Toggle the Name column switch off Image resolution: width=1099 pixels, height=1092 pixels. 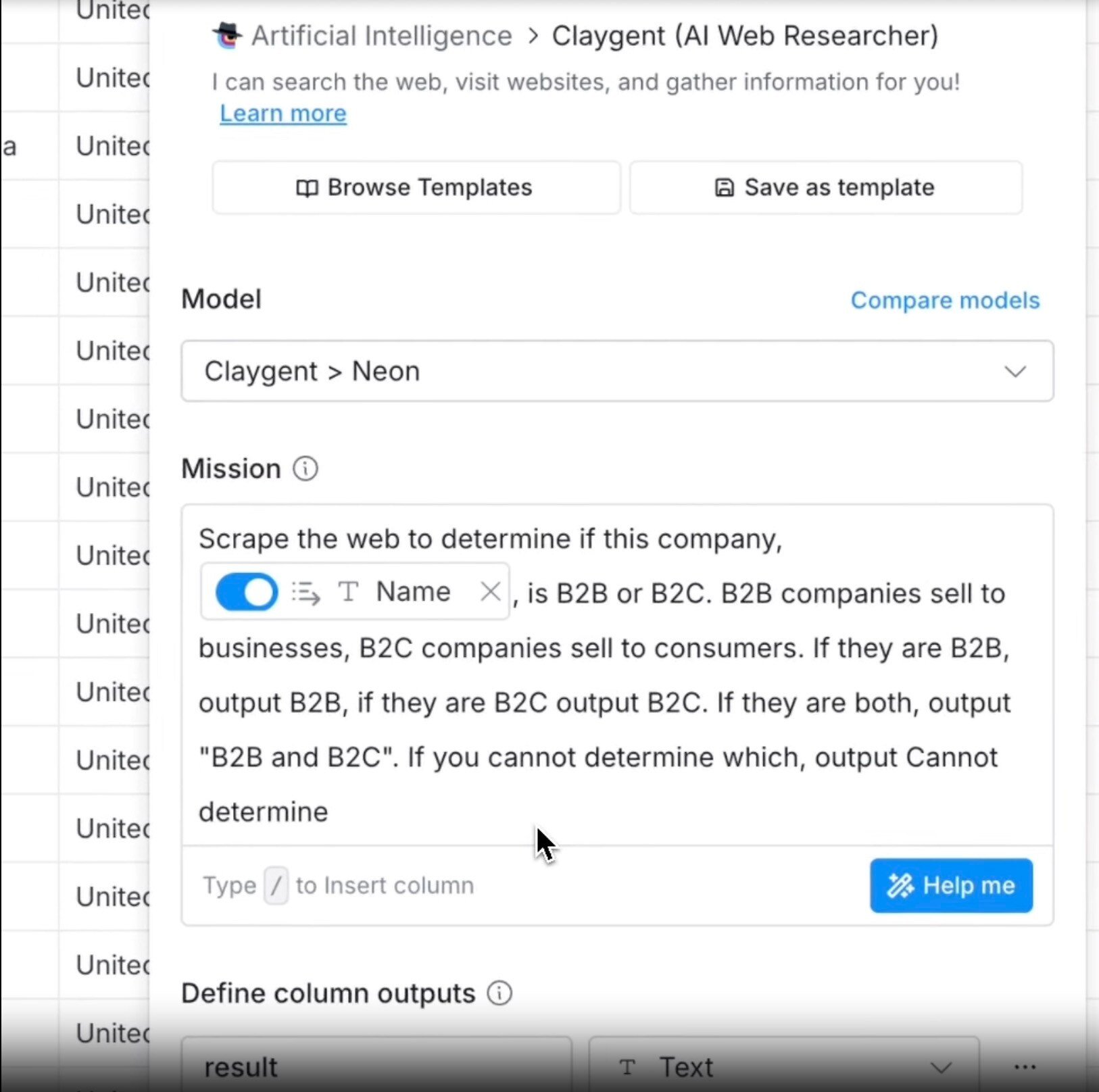pos(247,592)
